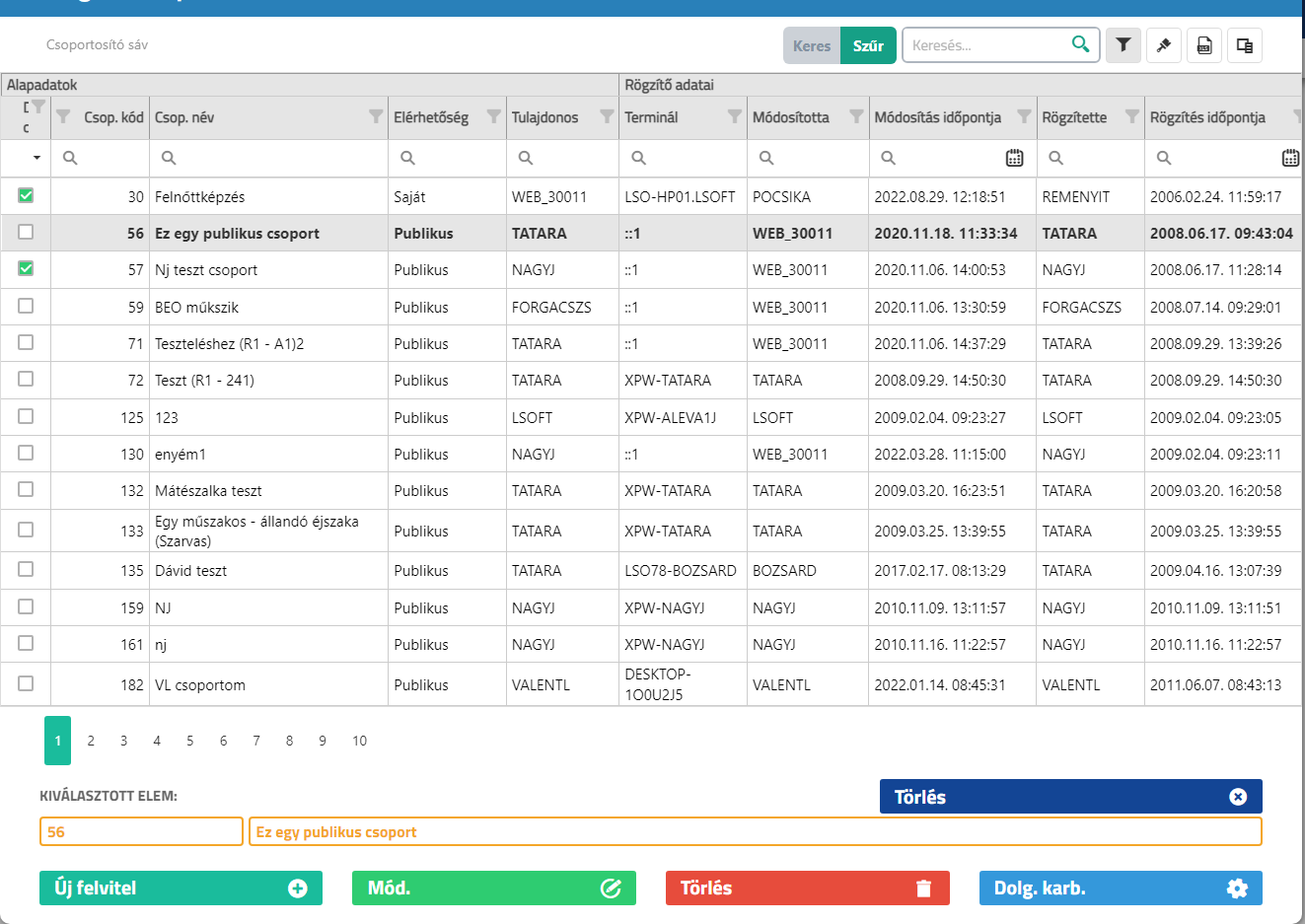The image size is (1305, 924).
Task: Click the X icon on blue Törlés bar
Action: click(x=1238, y=797)
